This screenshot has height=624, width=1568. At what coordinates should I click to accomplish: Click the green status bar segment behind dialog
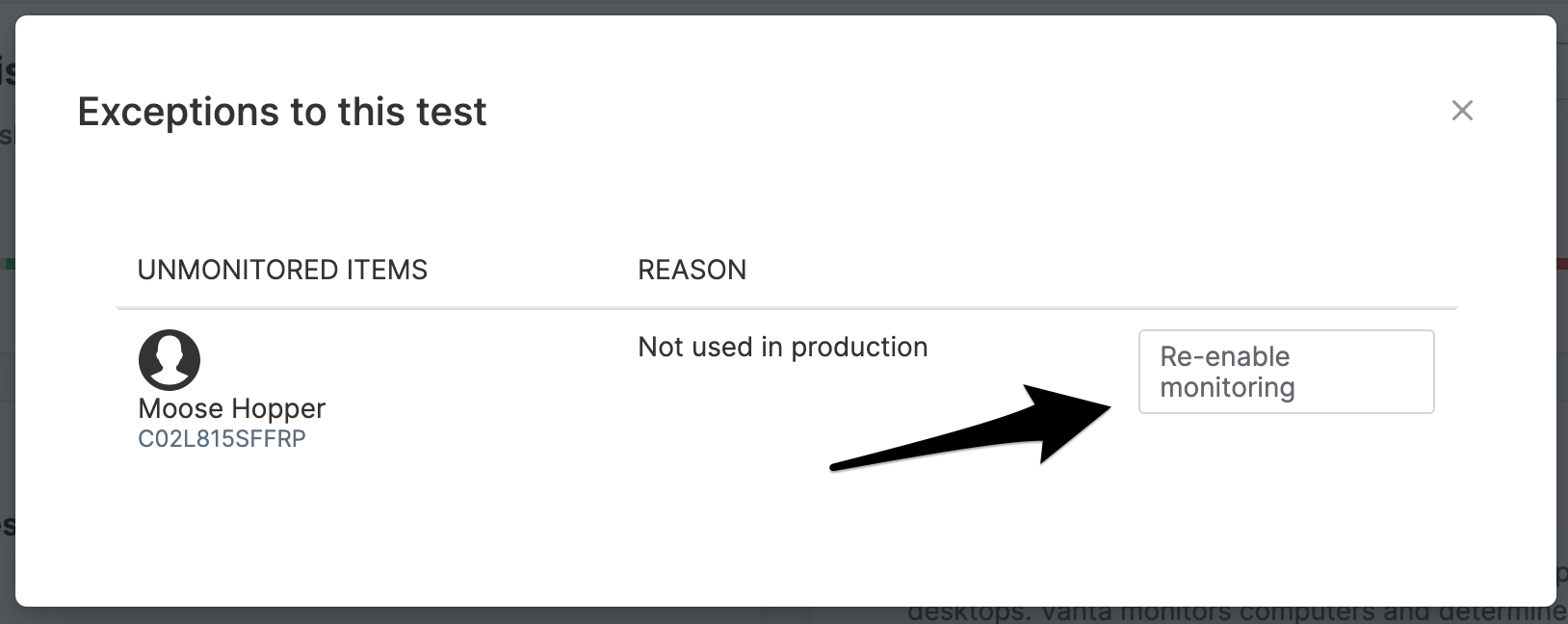pos(10,263)
